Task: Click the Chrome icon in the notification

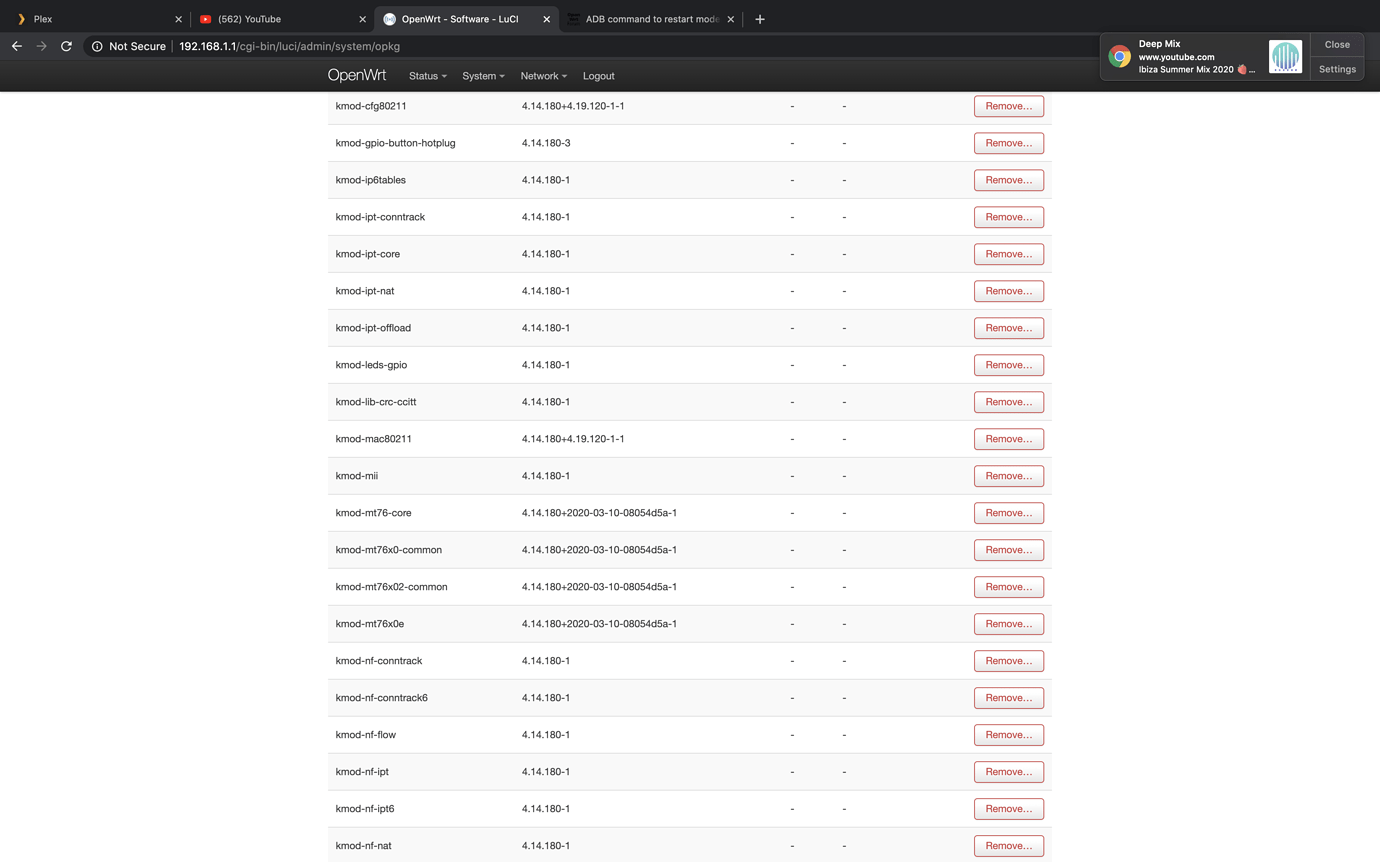Action: click(1117, 56)
